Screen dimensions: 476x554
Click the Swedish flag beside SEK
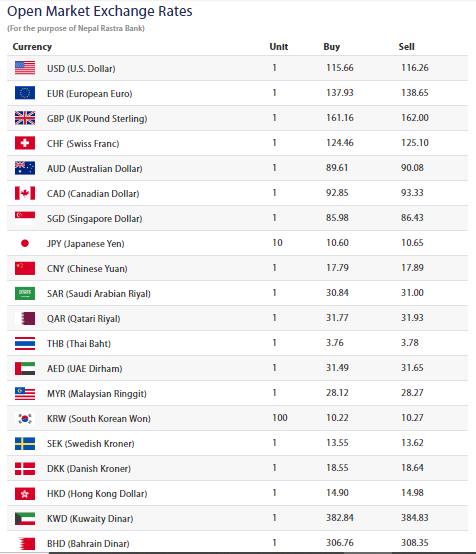tap(25, 443)
